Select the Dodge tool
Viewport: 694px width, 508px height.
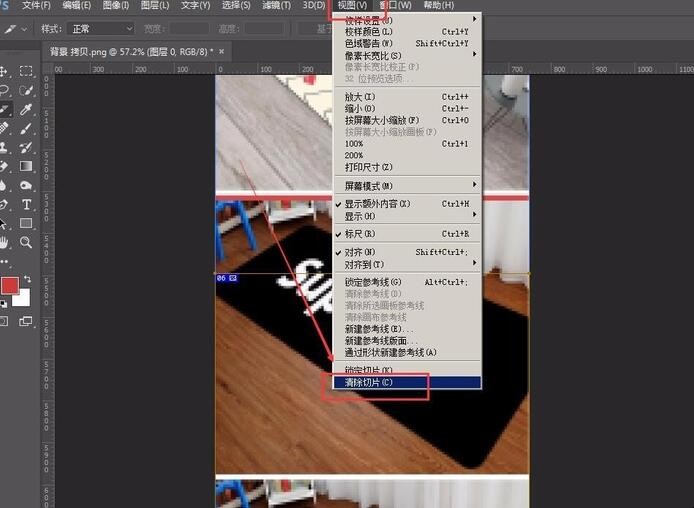pos(26,185)
